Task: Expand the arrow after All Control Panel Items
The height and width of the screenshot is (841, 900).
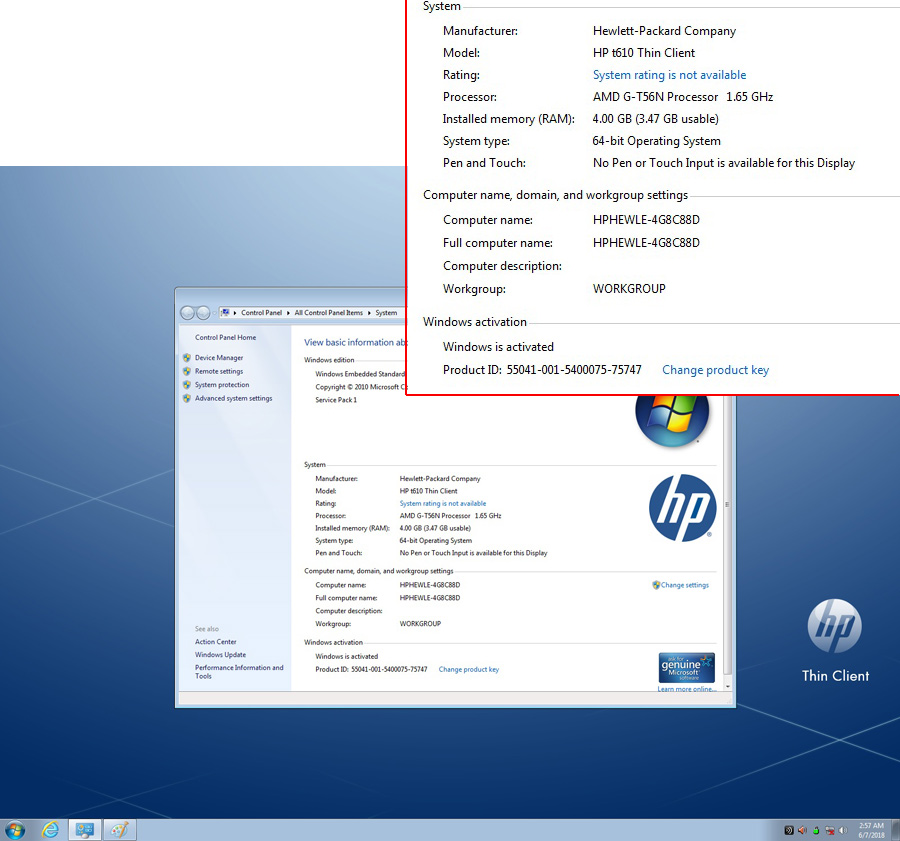Action: coord(369,313)
